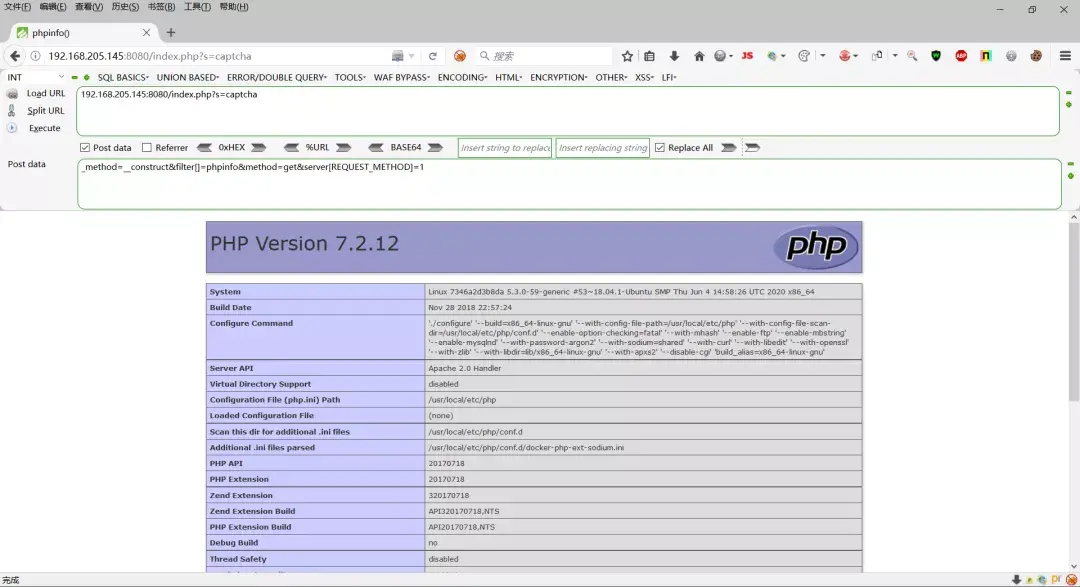The width and height of the screenshot is (1080, 587).
Task: Expand the WAF BYPASS menu
Action: (402, 77)
